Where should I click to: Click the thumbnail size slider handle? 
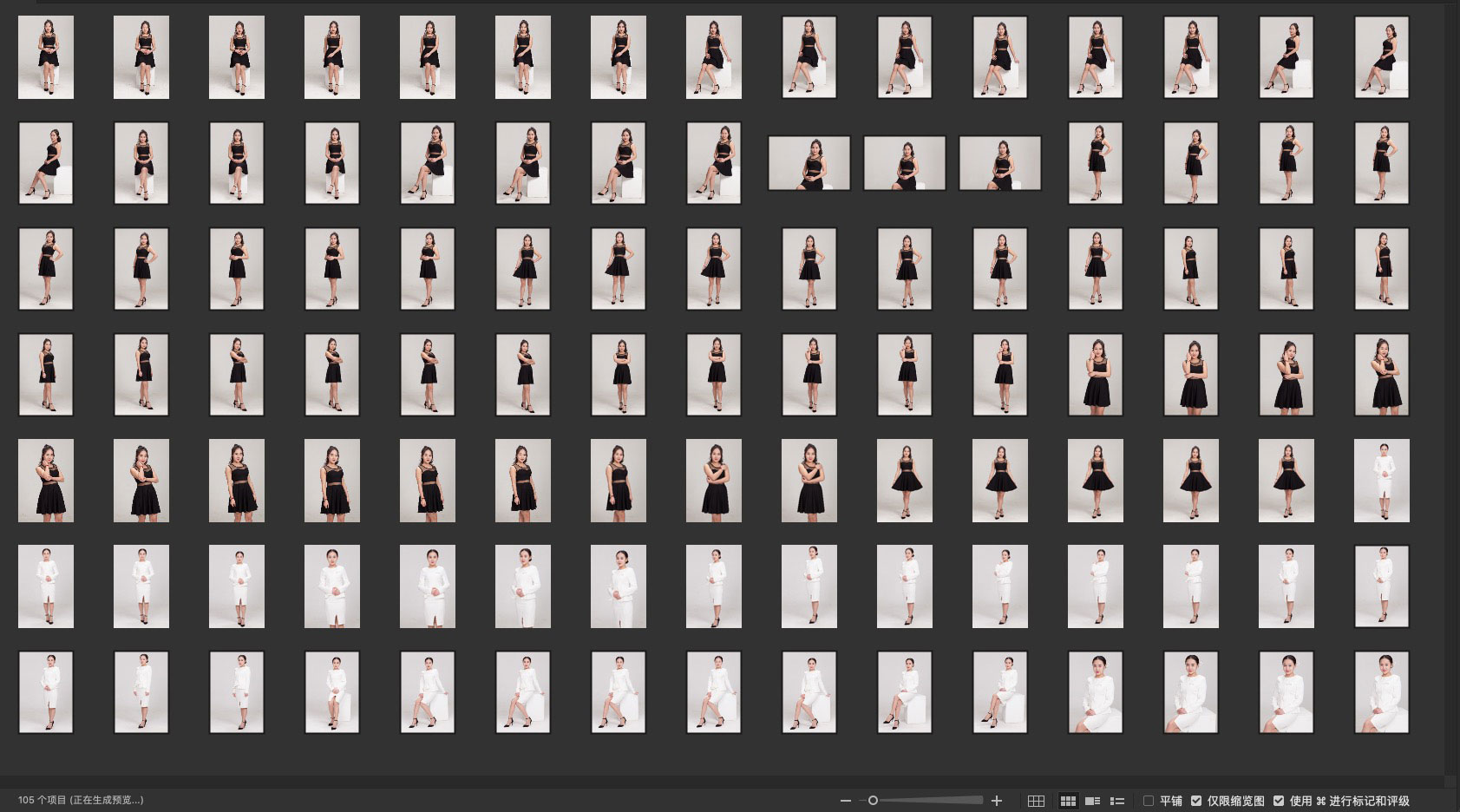(x=873, y=801)
